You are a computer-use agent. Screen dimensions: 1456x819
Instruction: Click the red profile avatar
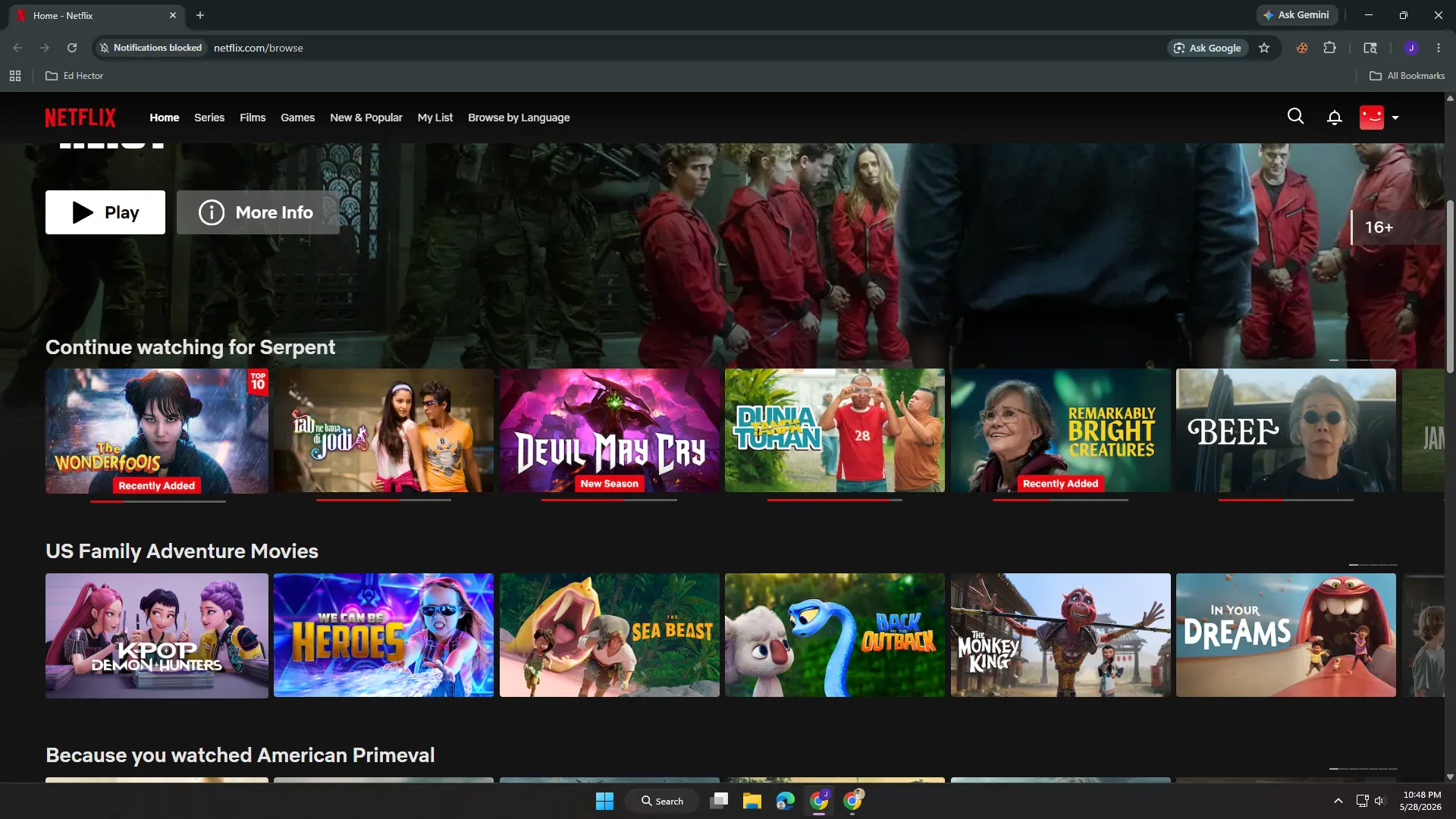point(1371,118)
